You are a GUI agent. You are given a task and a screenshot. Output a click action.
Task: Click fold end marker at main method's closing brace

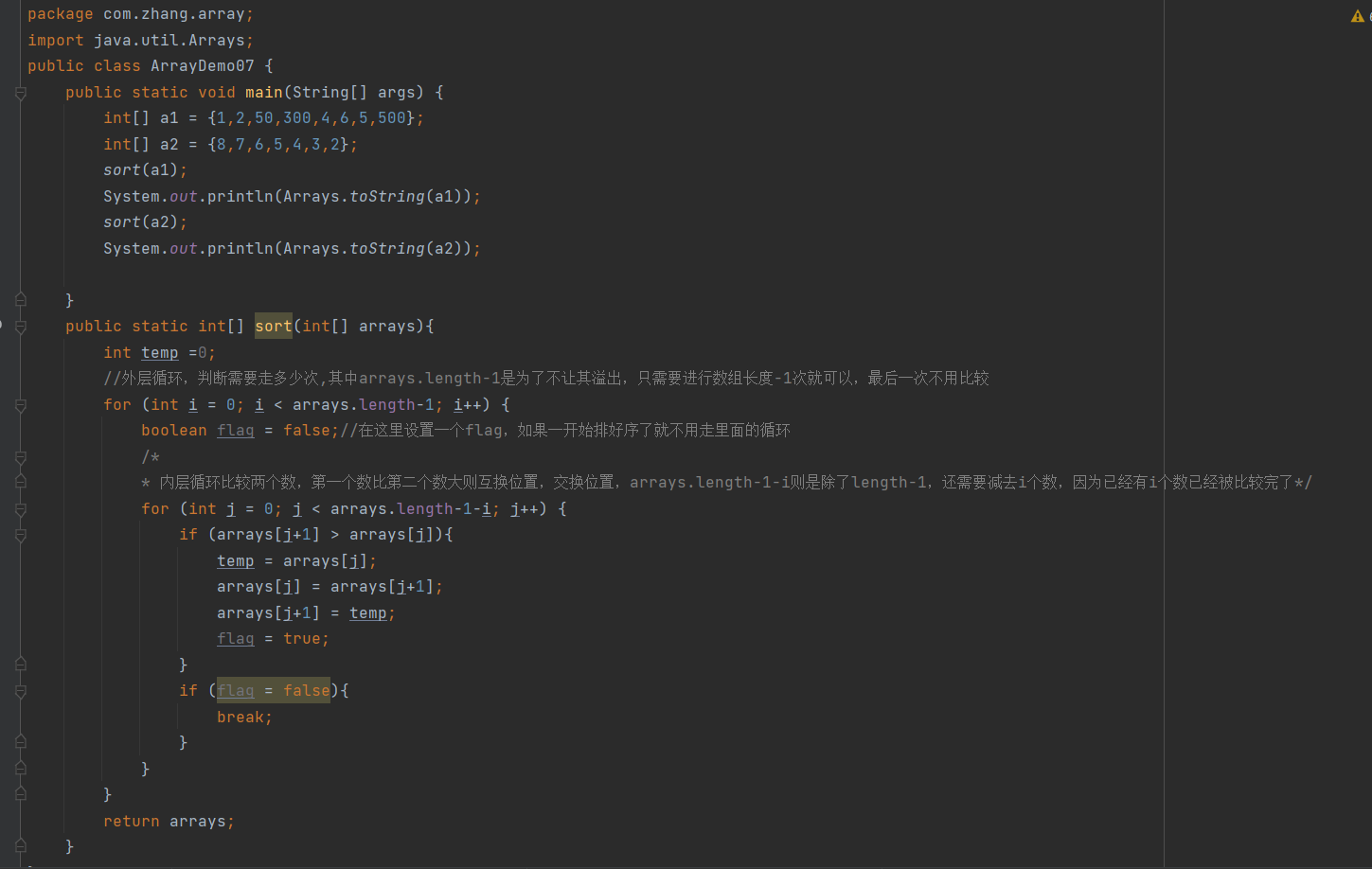tap(21, 300)
